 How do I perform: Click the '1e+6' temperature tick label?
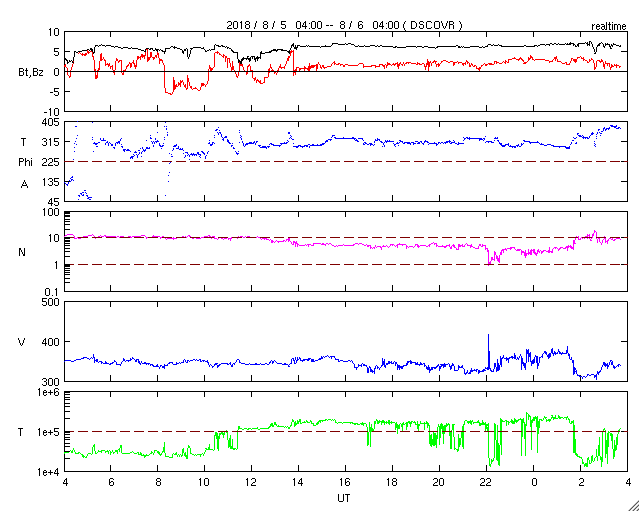point(48,392)
